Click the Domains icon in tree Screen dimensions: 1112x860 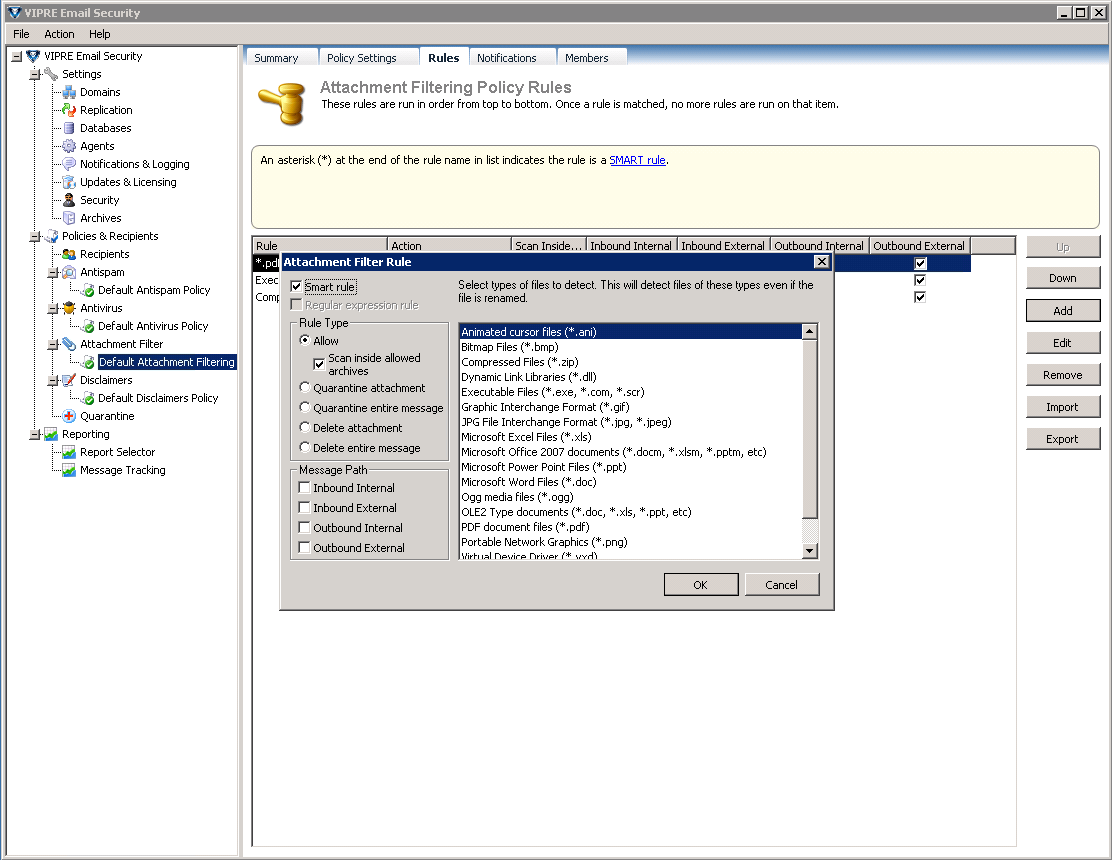69,92
